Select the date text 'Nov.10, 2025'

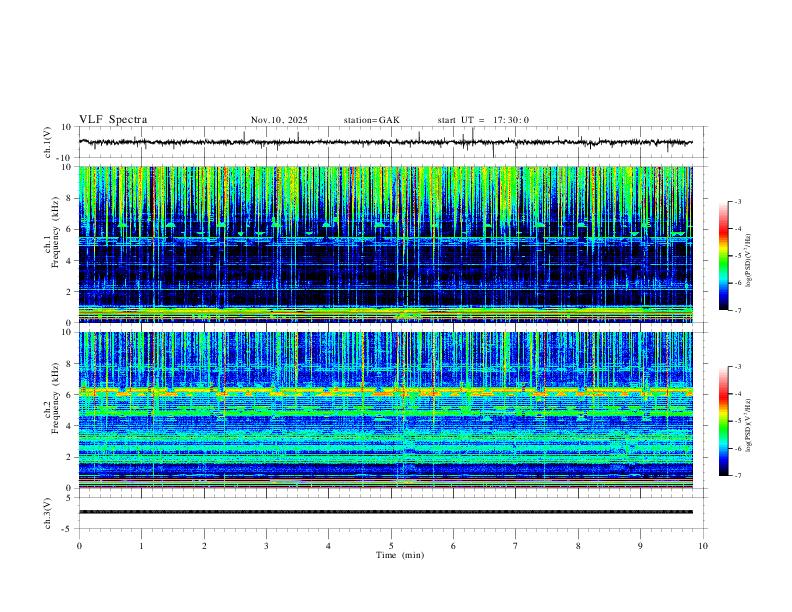279,120
